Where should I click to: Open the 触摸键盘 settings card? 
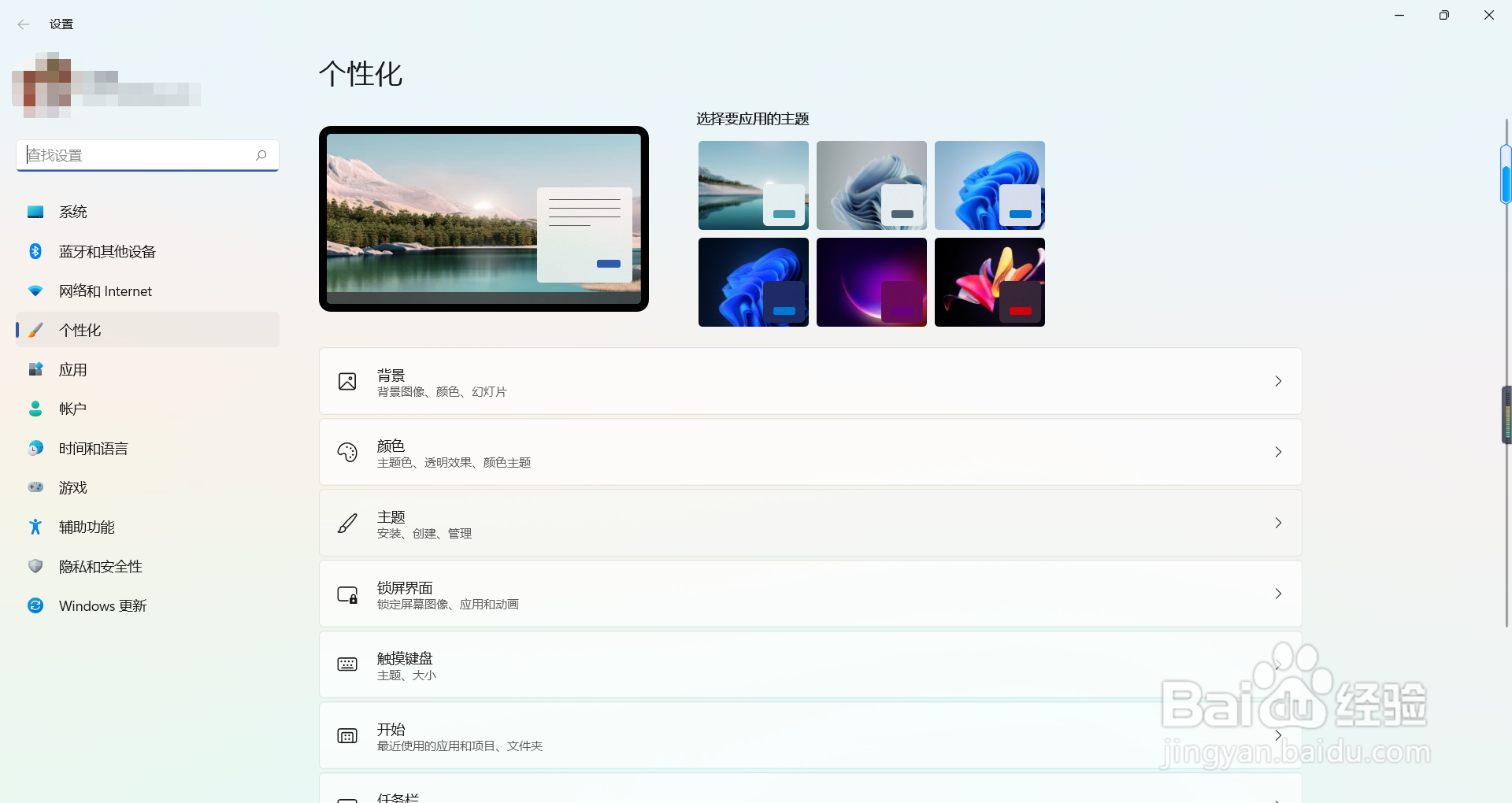(810, 664)
